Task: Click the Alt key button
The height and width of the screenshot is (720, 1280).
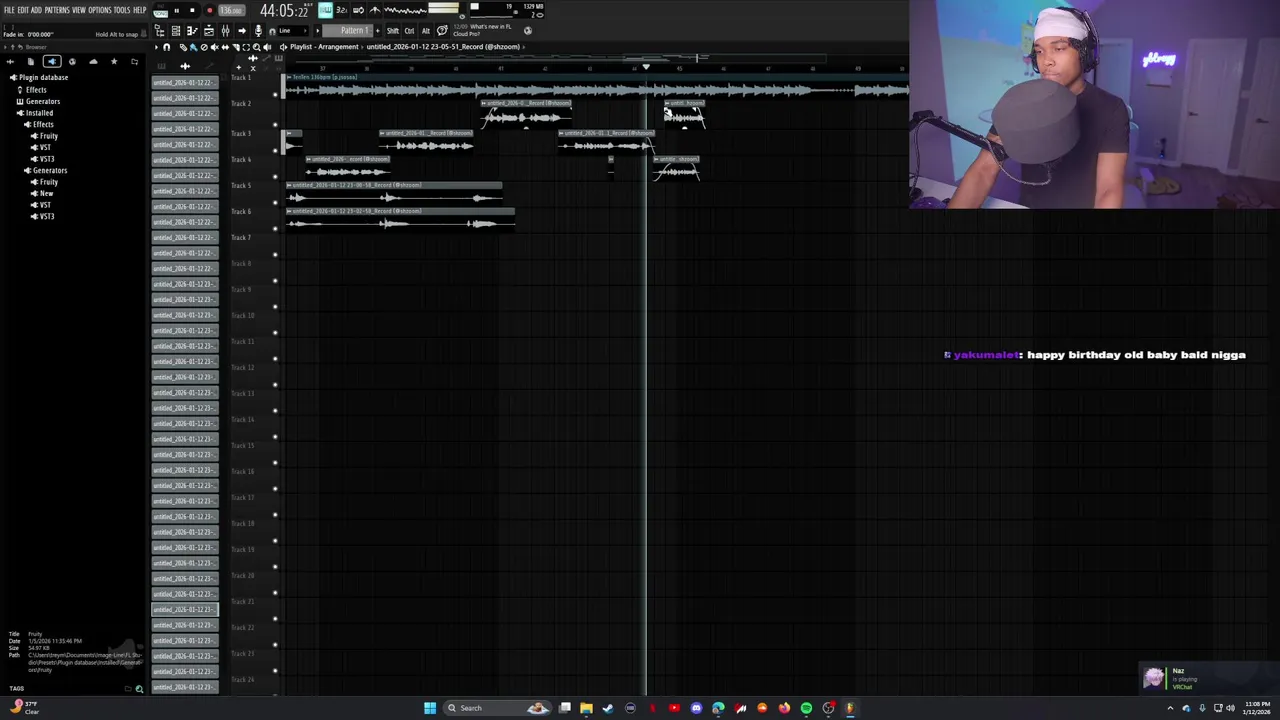Action: pos(425,31)
